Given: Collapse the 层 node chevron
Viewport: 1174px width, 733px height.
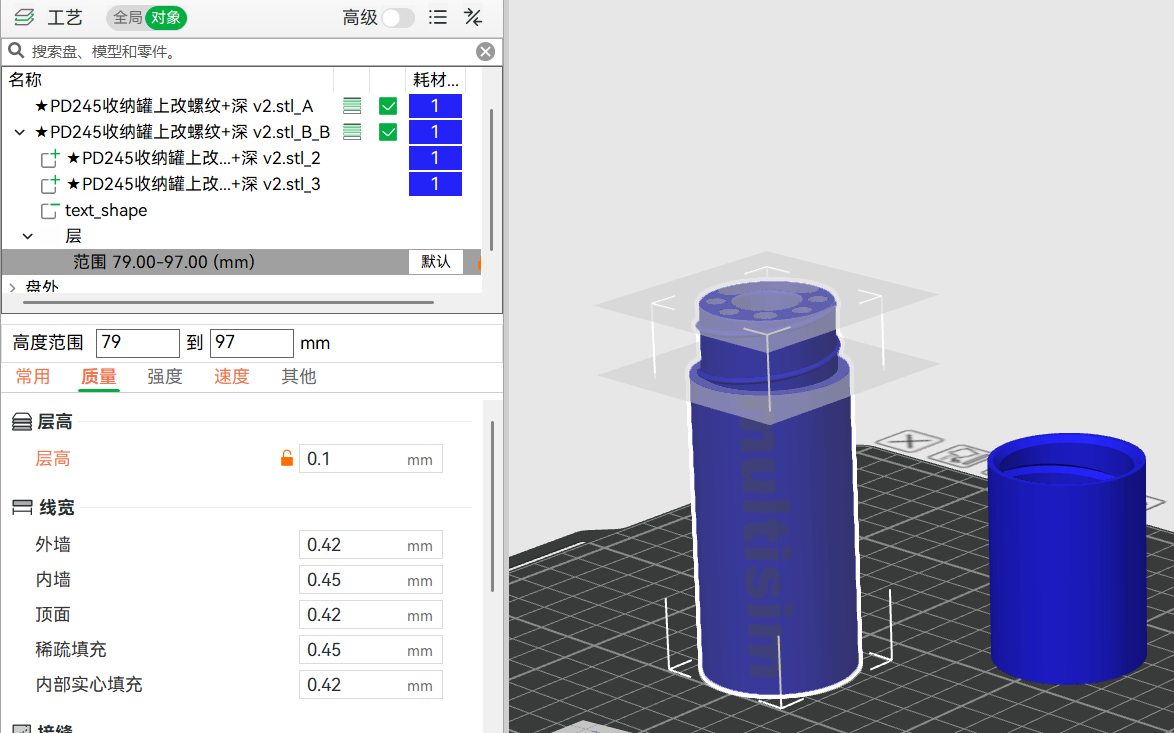Looking at the screenshot, I should [x=28, y=236].
